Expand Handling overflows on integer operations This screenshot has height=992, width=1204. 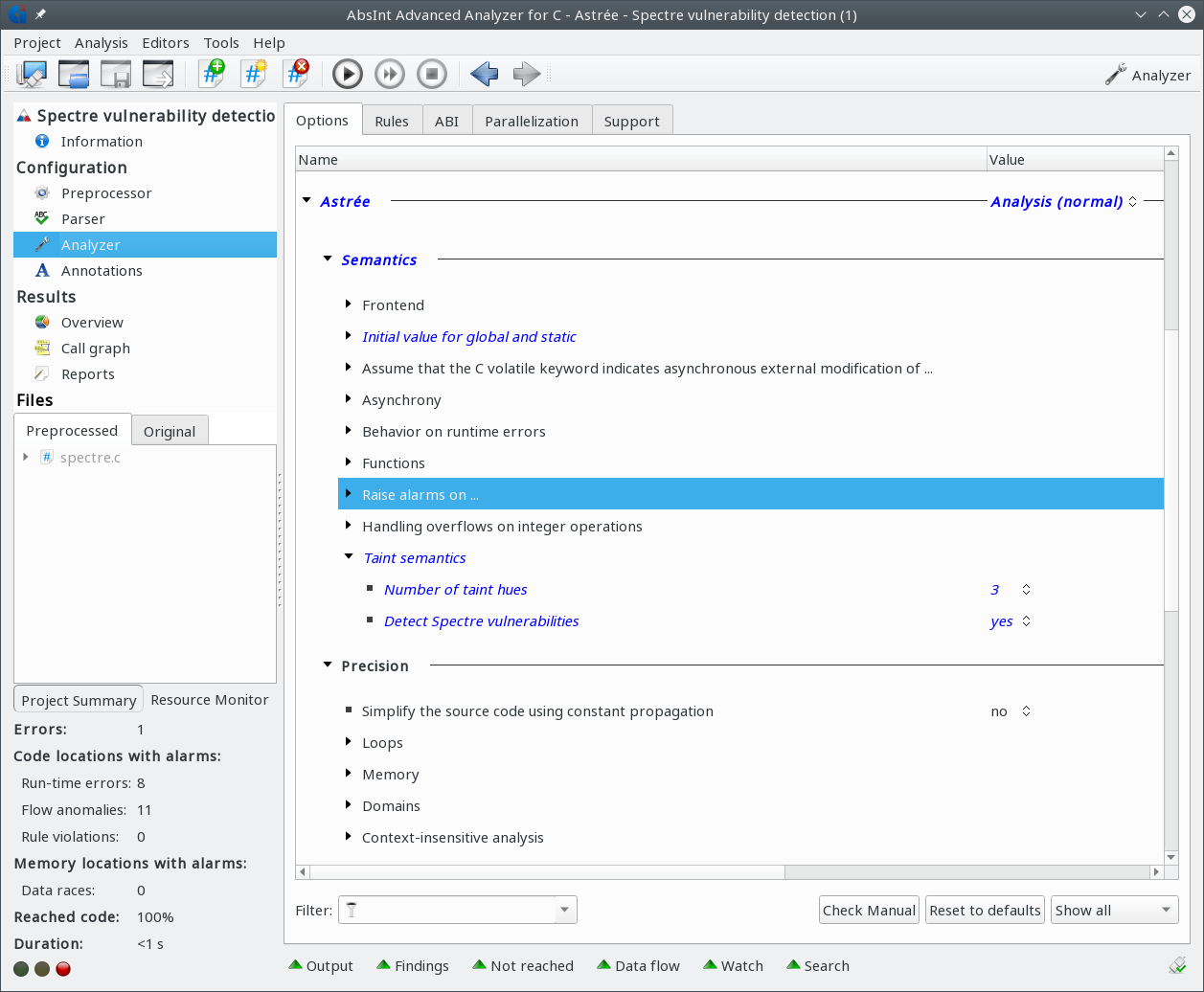pos(349,526)
